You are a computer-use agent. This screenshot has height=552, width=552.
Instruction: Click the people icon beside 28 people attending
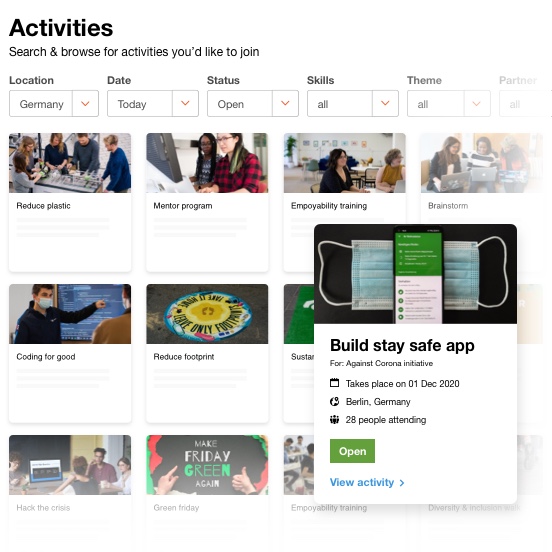[334, 419]
